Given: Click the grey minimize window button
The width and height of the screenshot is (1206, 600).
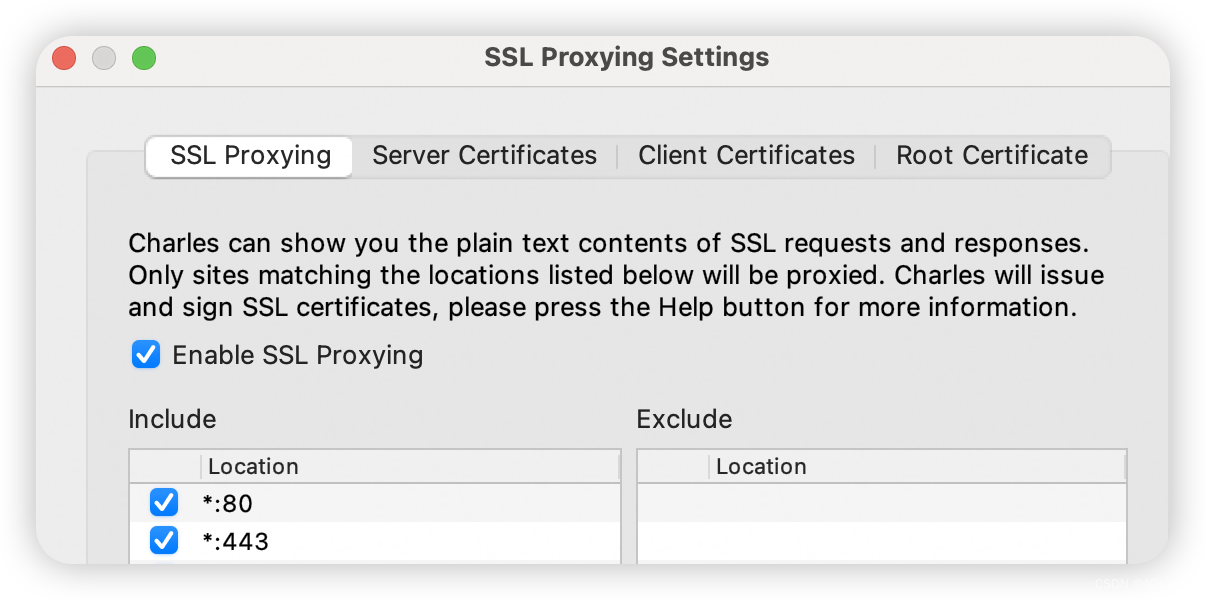Looking at the screenshot, I should pyautogui.click(x=104, y=58).
